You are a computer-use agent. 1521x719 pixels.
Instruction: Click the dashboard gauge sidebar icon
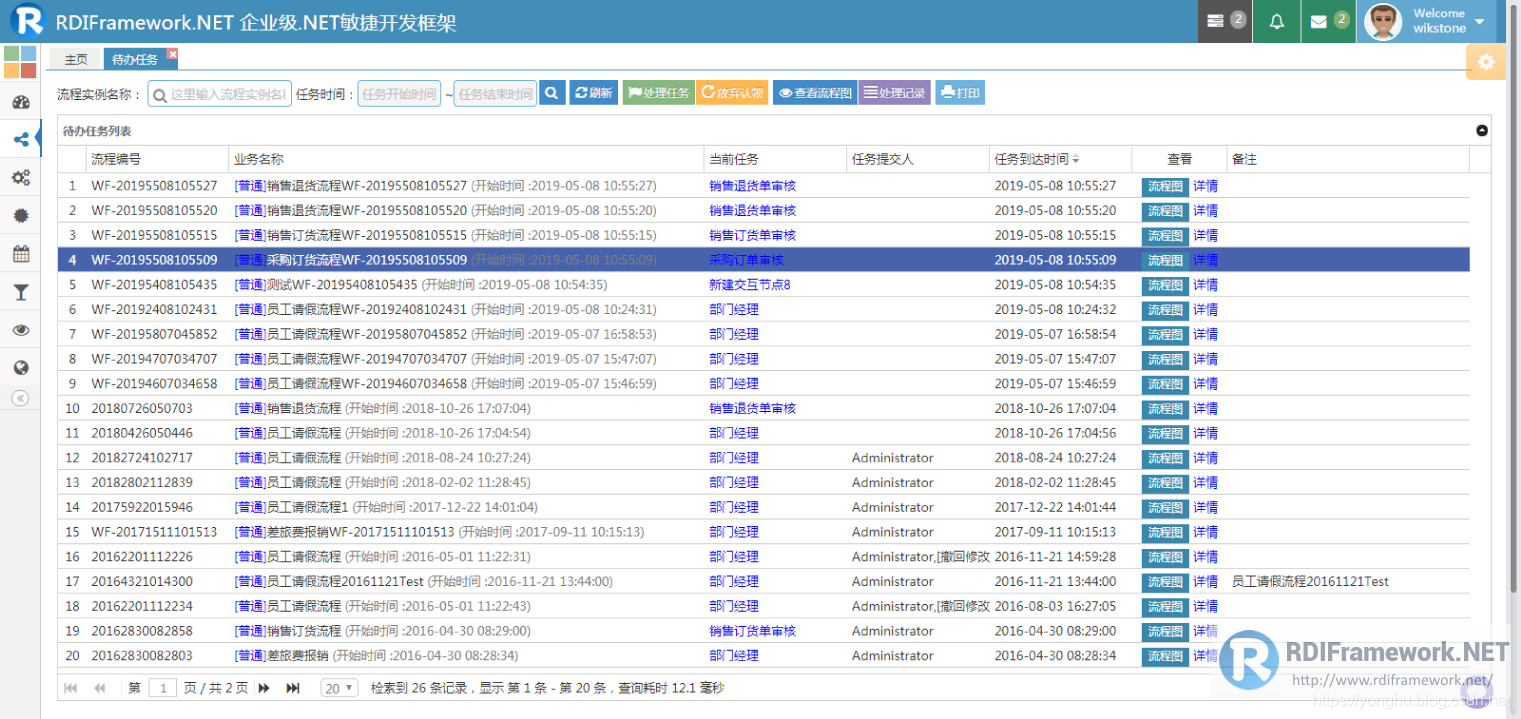pos(20,103)
